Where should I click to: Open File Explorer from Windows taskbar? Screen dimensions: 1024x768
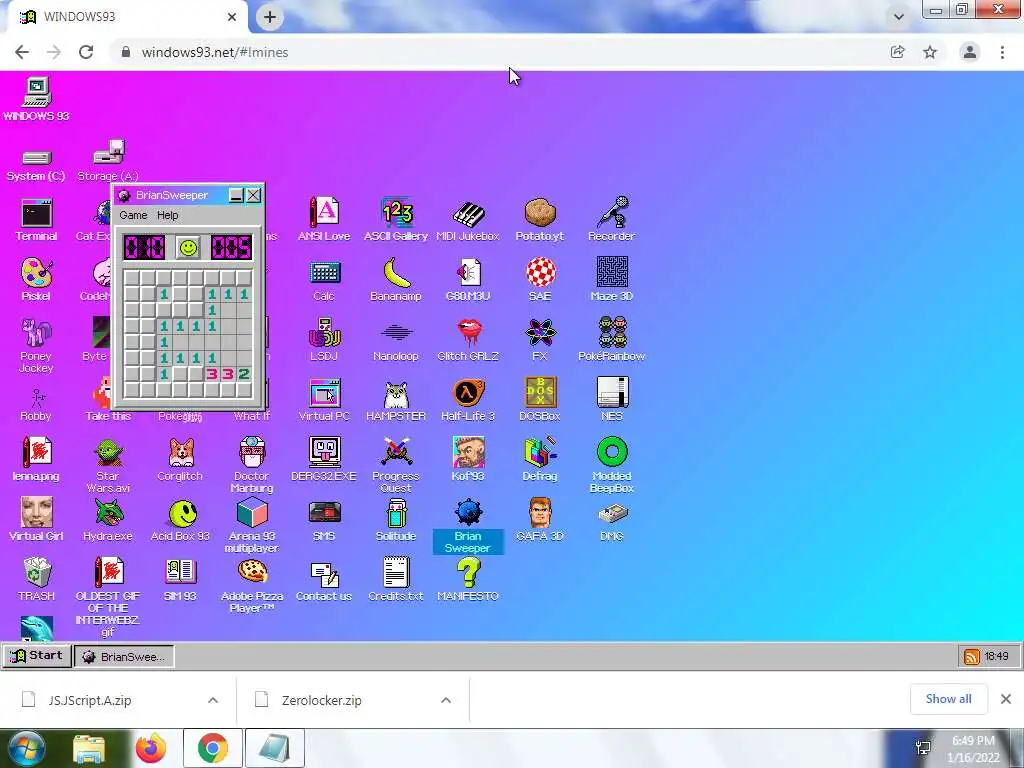pos(89,749)
